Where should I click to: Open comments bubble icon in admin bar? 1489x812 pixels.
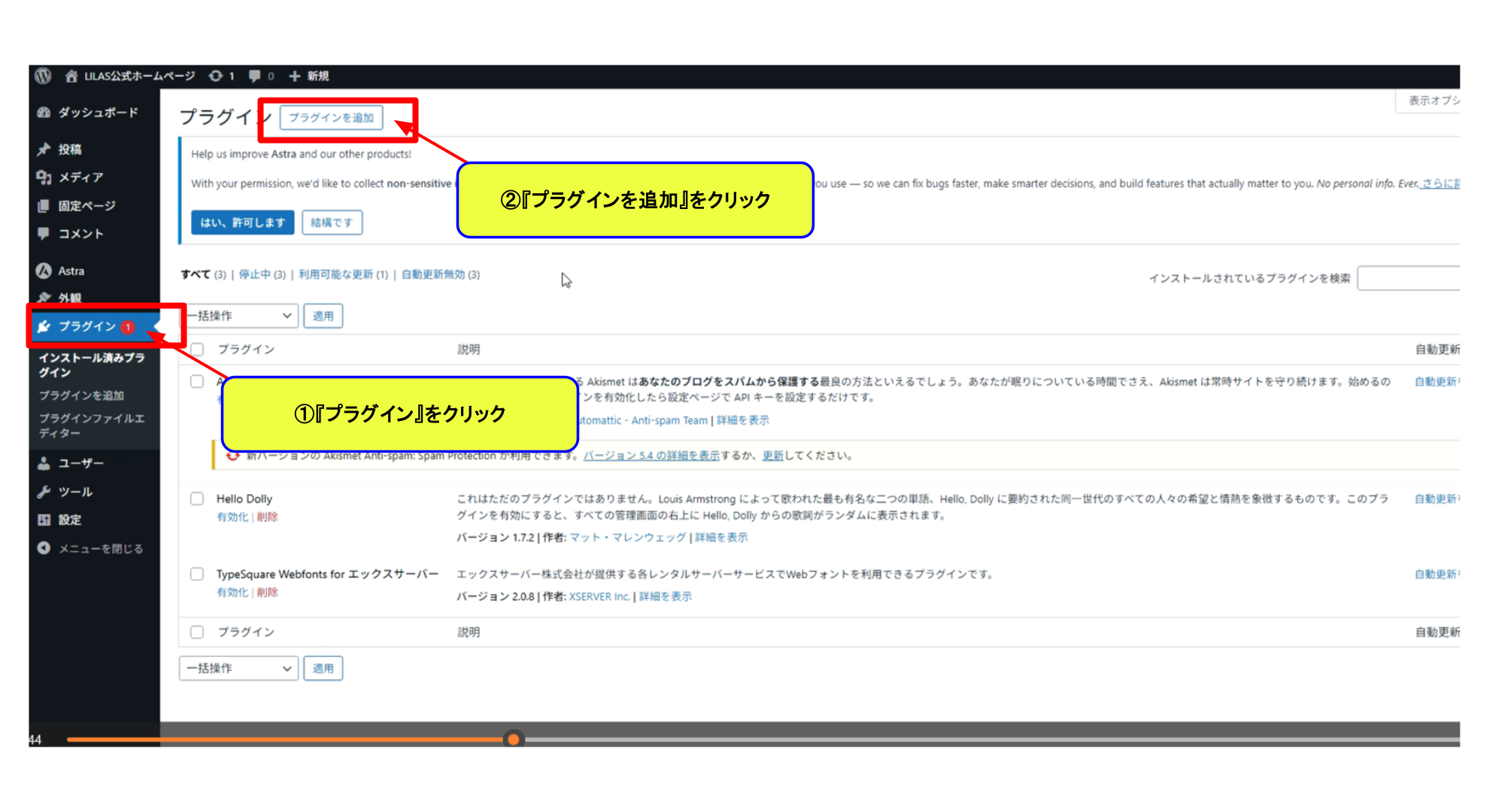coord(255,76)
